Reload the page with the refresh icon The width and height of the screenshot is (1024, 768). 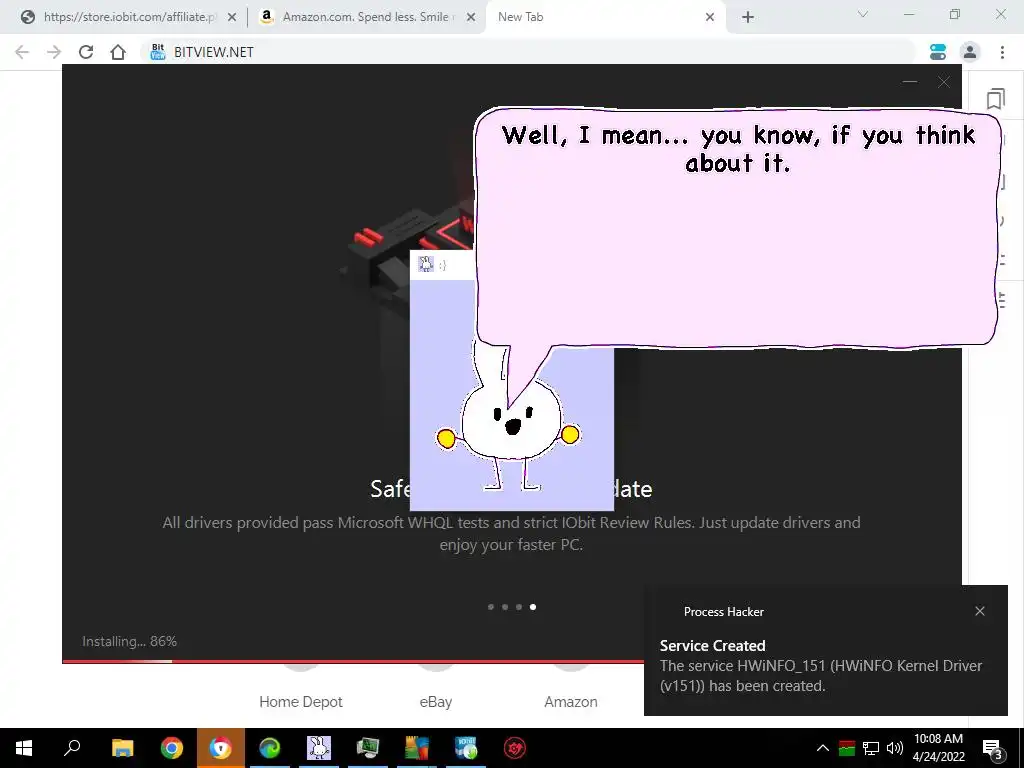[86, 52]
